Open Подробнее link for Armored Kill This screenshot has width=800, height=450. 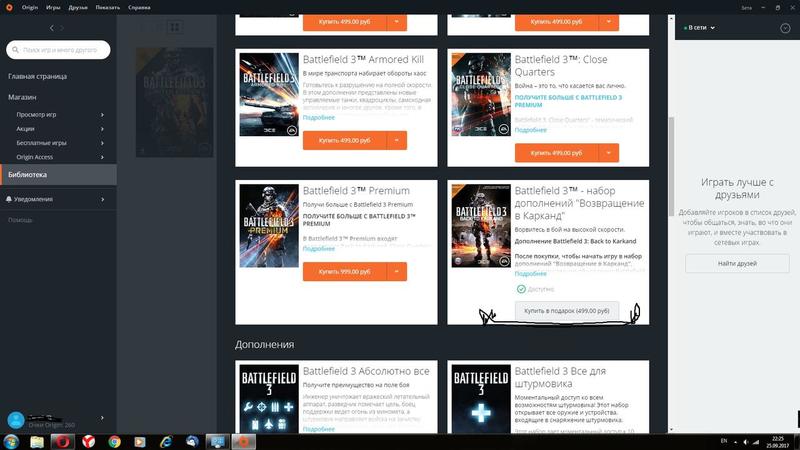tap(319, 117)
